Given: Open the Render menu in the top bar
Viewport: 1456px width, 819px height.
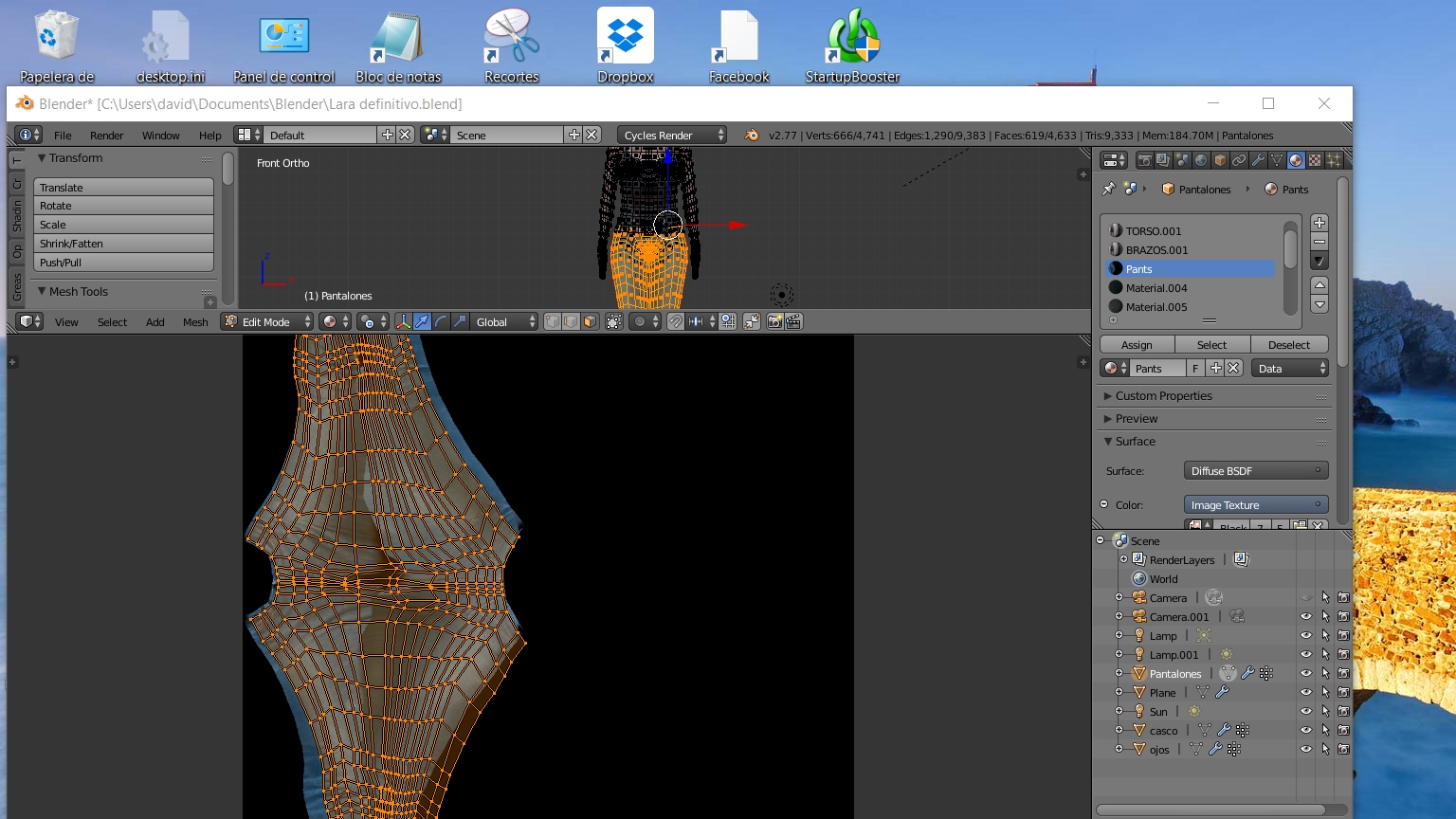Looking at the screenshot, I should point(106,136).
